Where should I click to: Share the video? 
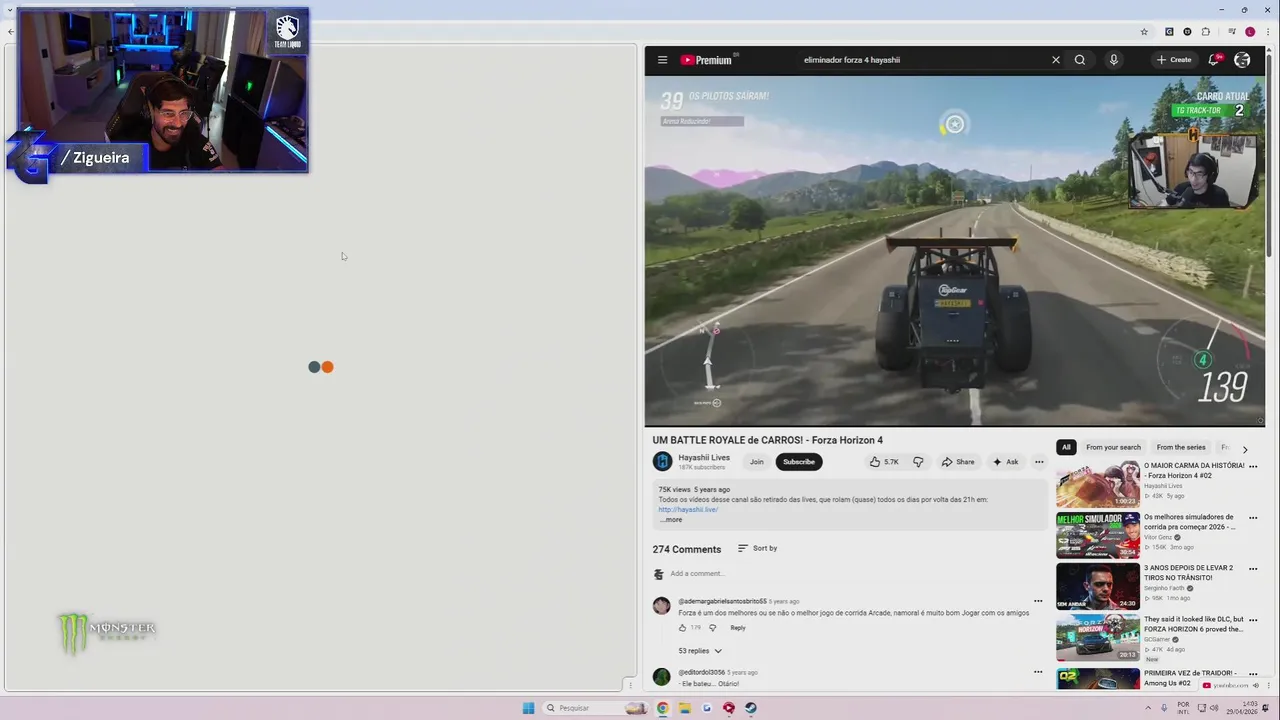coord(957,462)
